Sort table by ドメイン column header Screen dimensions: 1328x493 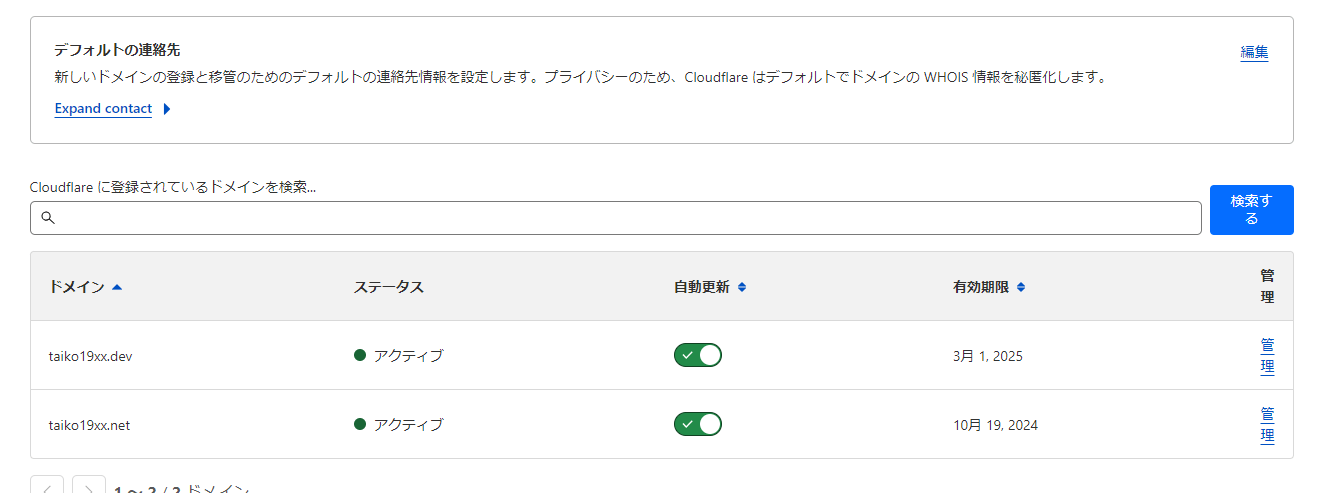[76, 287]
